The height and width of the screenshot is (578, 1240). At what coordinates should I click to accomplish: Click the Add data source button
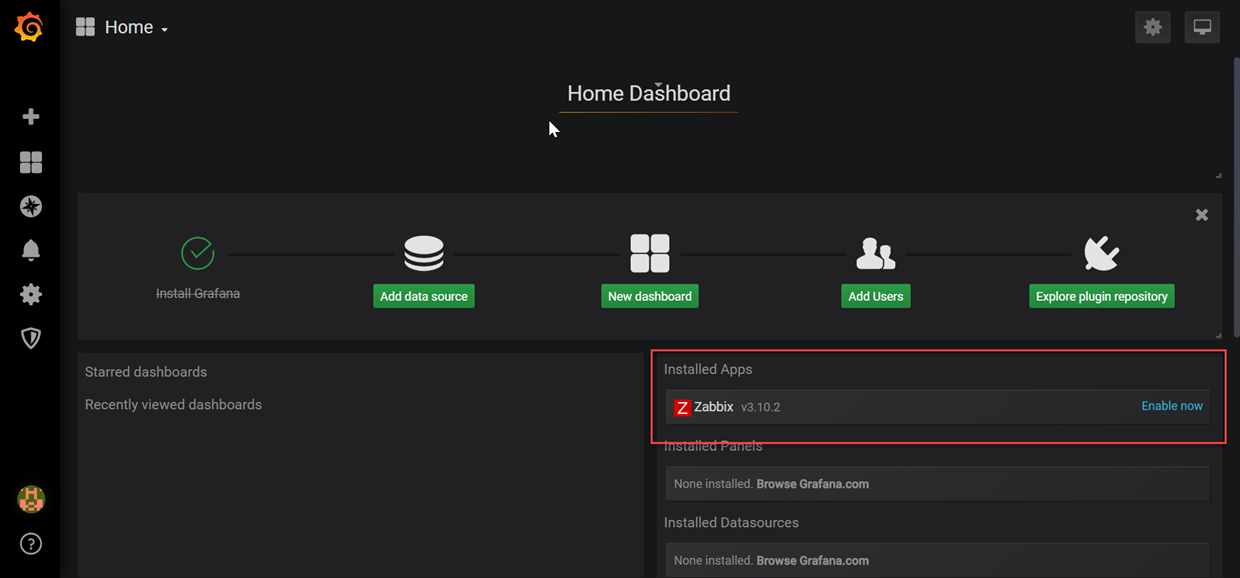(424, 296)
